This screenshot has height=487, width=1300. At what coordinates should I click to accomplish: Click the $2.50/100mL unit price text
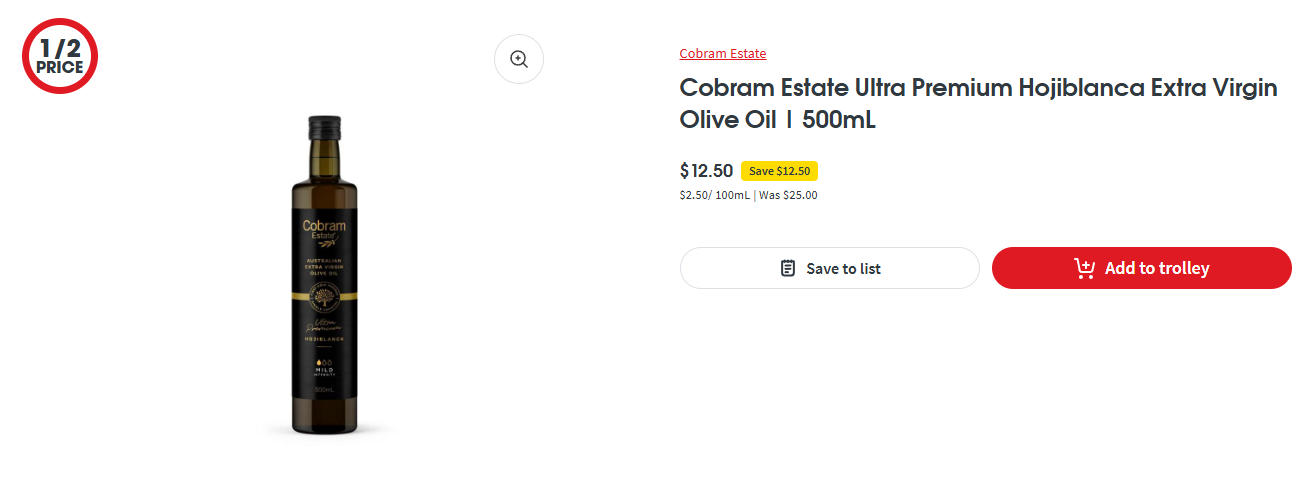tap(714, 195)
